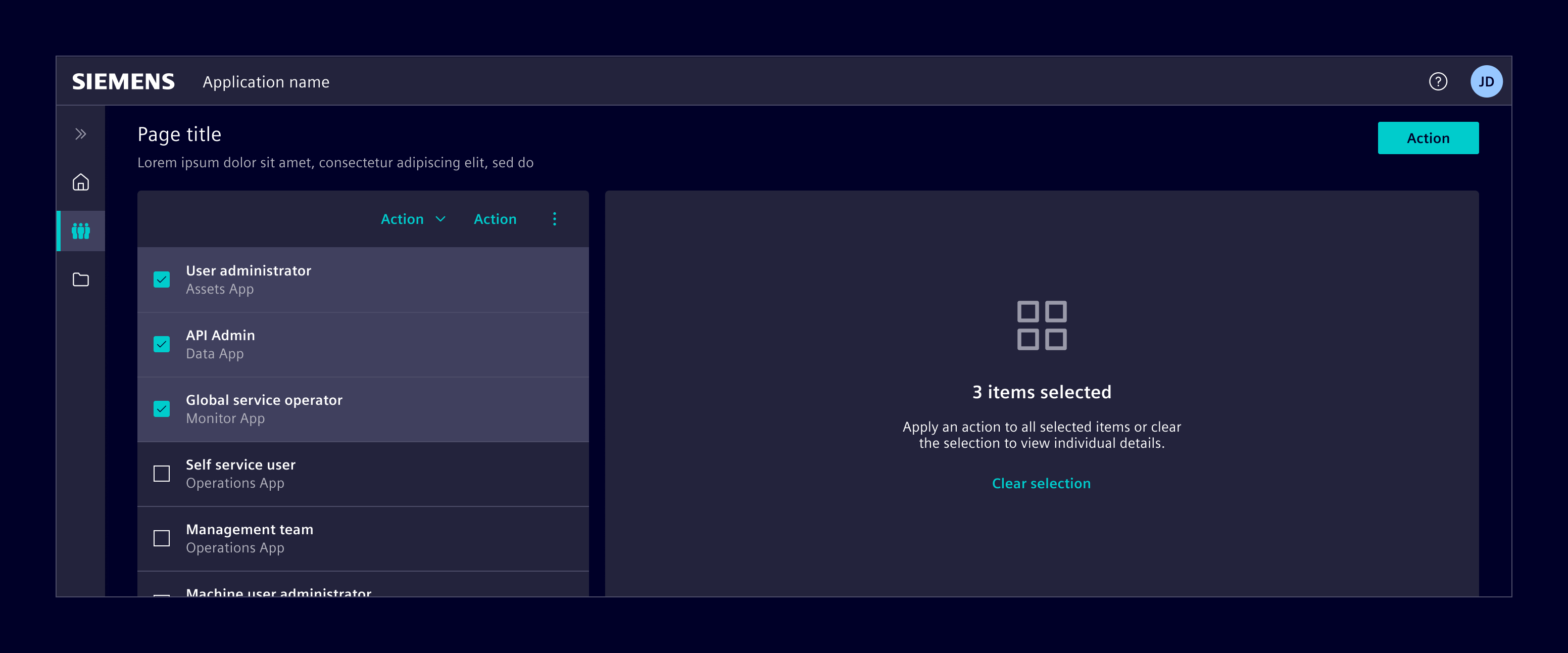Expand the sidebar with the double-chevron icon
The image size is (1568, 653).
click(x=80, y=133)
